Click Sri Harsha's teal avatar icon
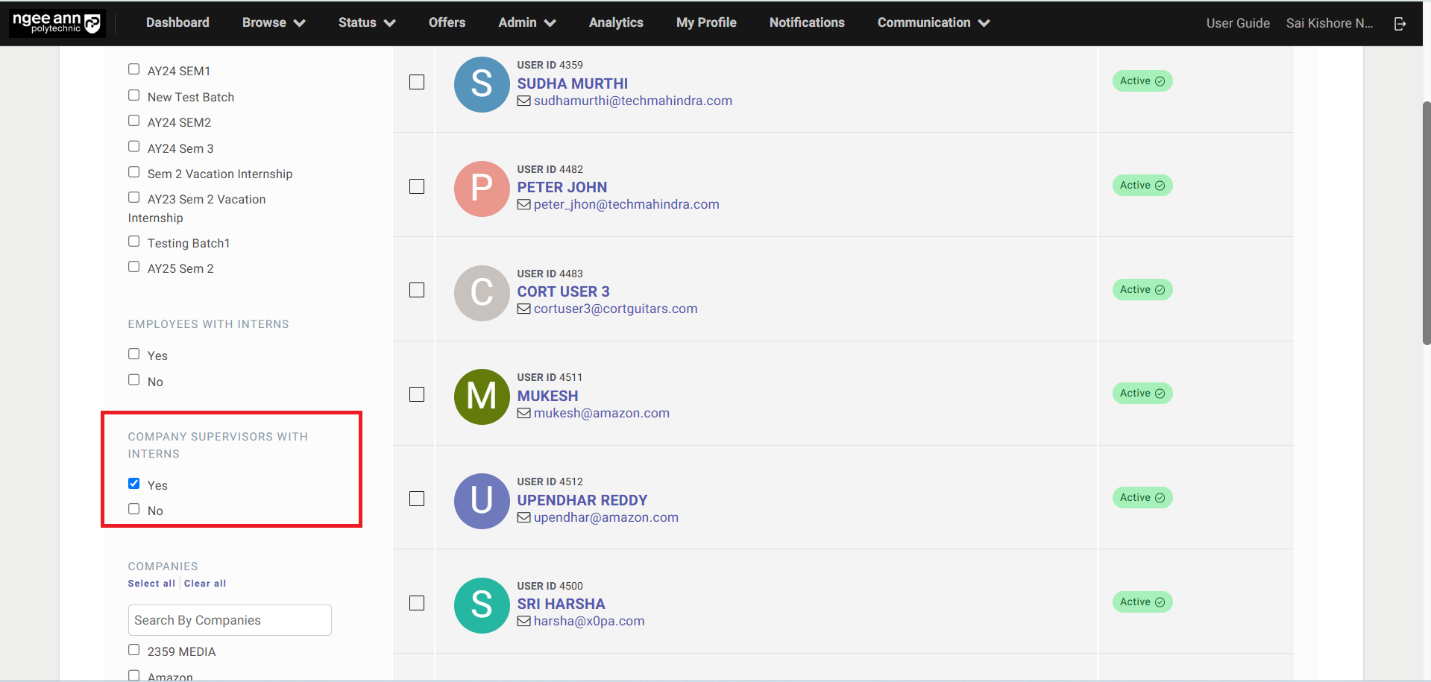Viewport: 1431px width, 682px height. pyautogui.click(x=482, y=604)
